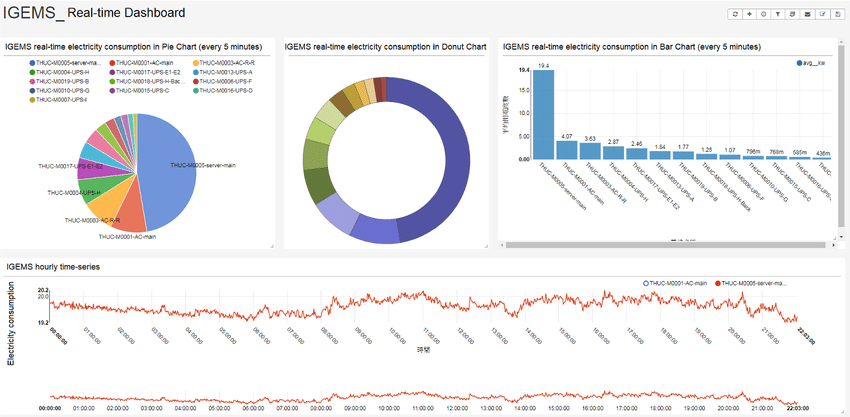Click the save dashboard disk icon

pyautogui.click(x=836, y=15)
